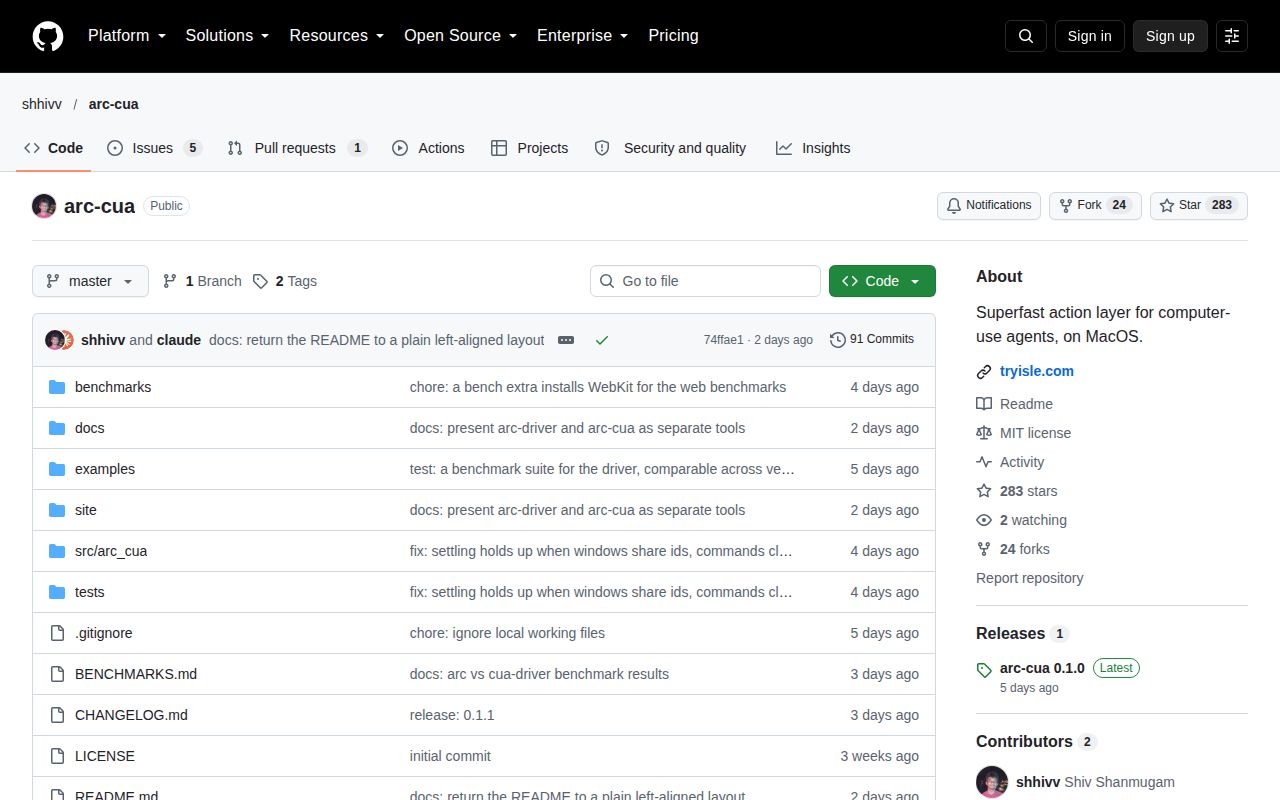Screen dimensions: 1280x800
Task: Click the Go to file search field
Action: click(x=705, y=281)
